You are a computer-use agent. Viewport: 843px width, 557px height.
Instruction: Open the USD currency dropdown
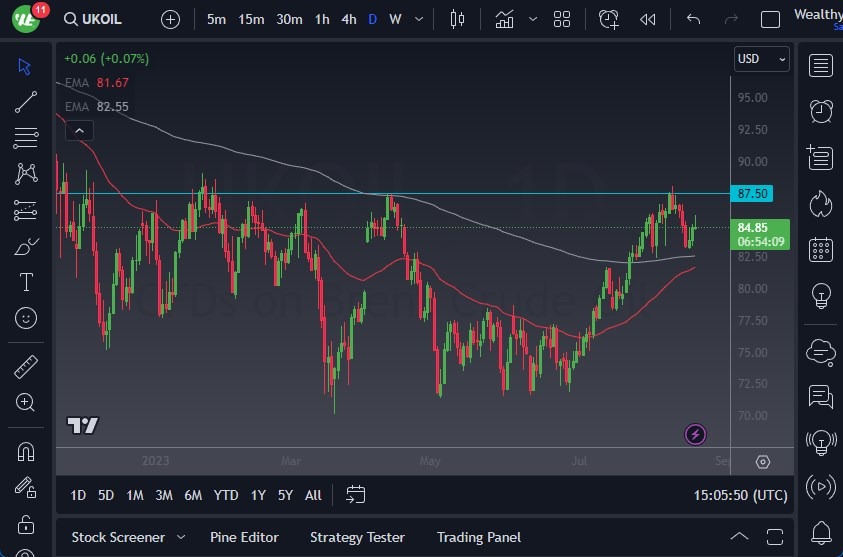point(761,59)
